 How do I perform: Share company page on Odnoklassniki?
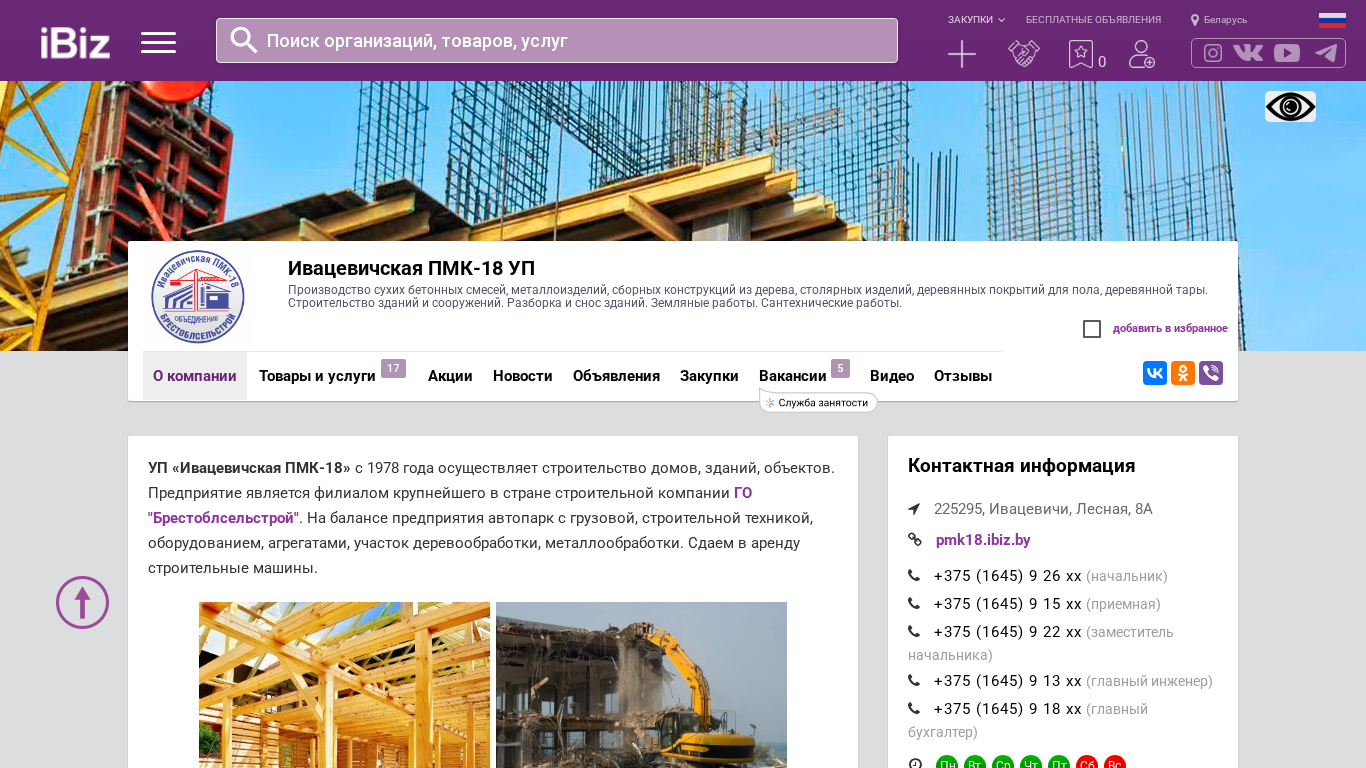click(1183, 373)
